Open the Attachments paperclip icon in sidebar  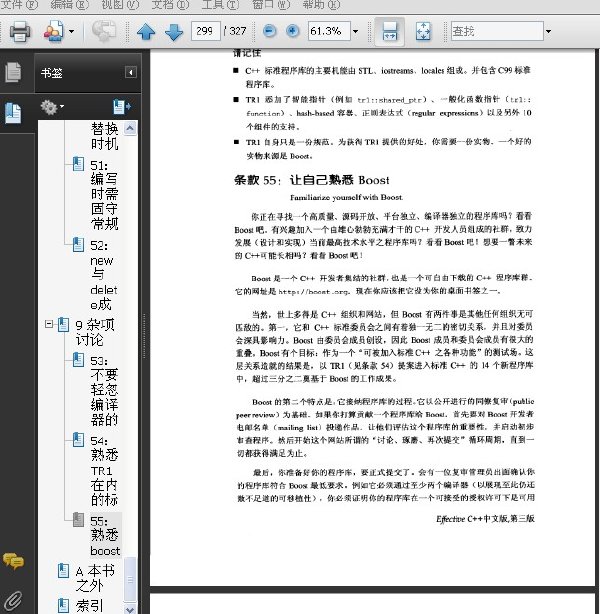click(x=13, y=601)
